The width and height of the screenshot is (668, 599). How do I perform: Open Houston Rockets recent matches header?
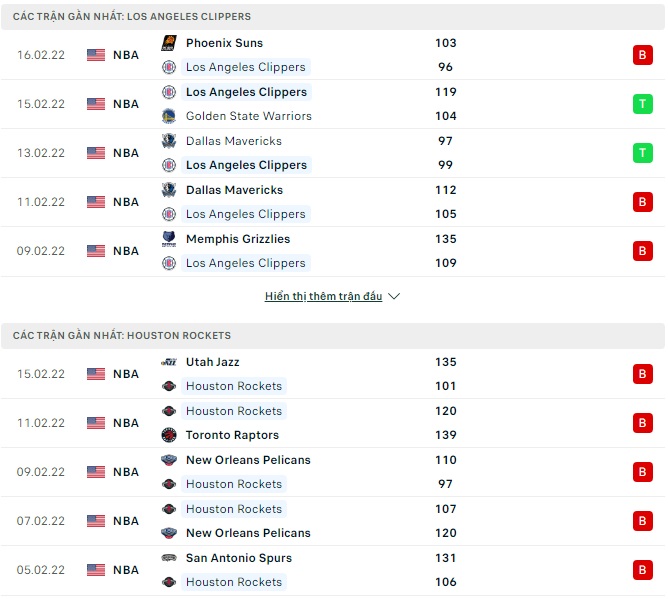point(122,336)
